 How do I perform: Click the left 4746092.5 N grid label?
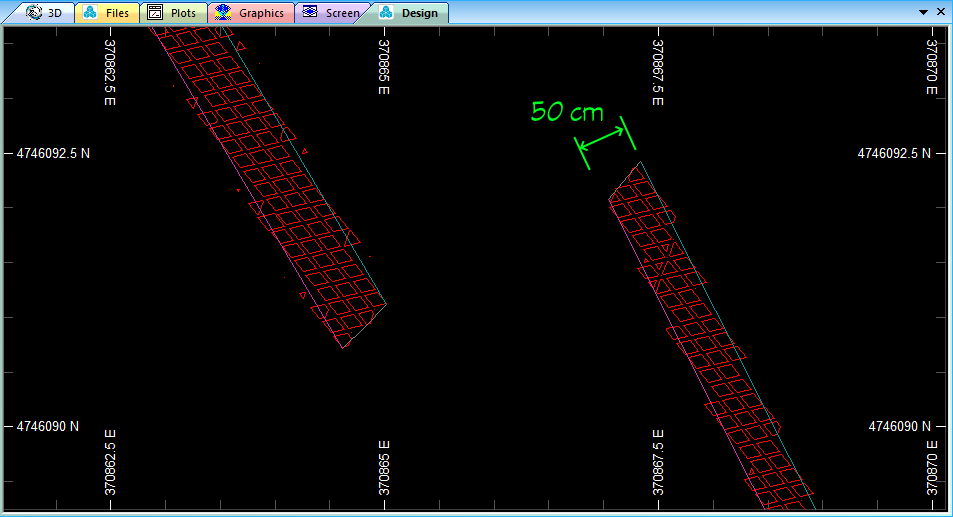click(52, 154)
